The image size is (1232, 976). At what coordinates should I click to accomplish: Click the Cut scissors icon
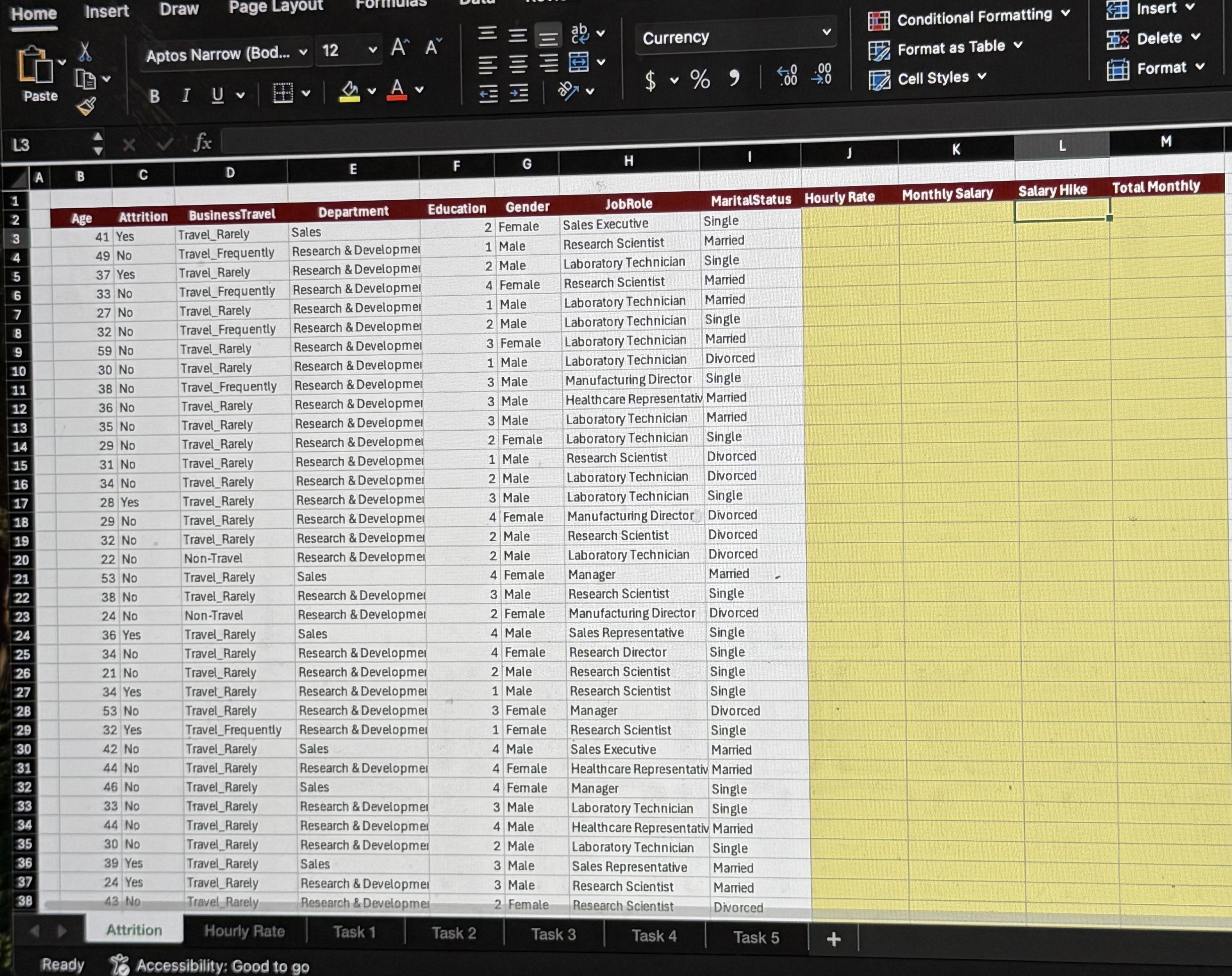tap(85, 52)
